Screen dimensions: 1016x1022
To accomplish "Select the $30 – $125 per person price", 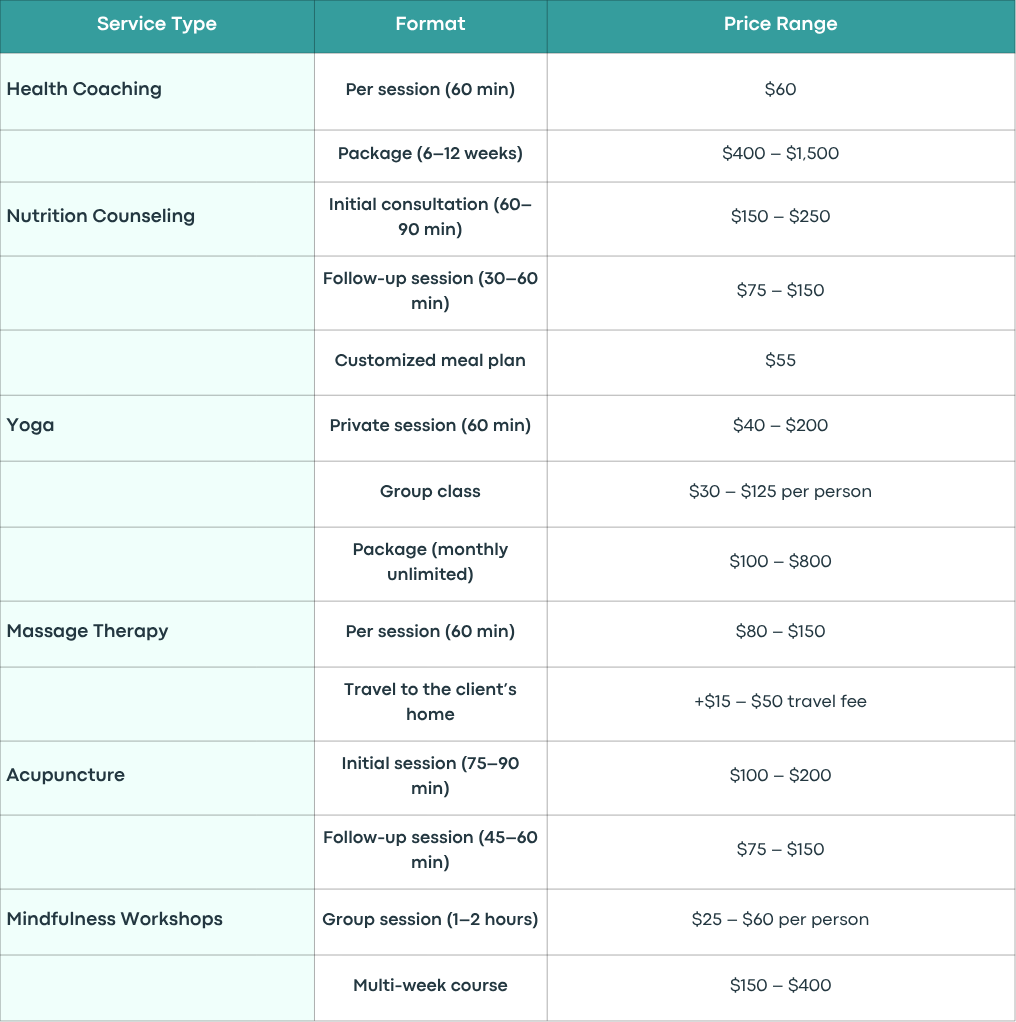I will click(781, 494).
